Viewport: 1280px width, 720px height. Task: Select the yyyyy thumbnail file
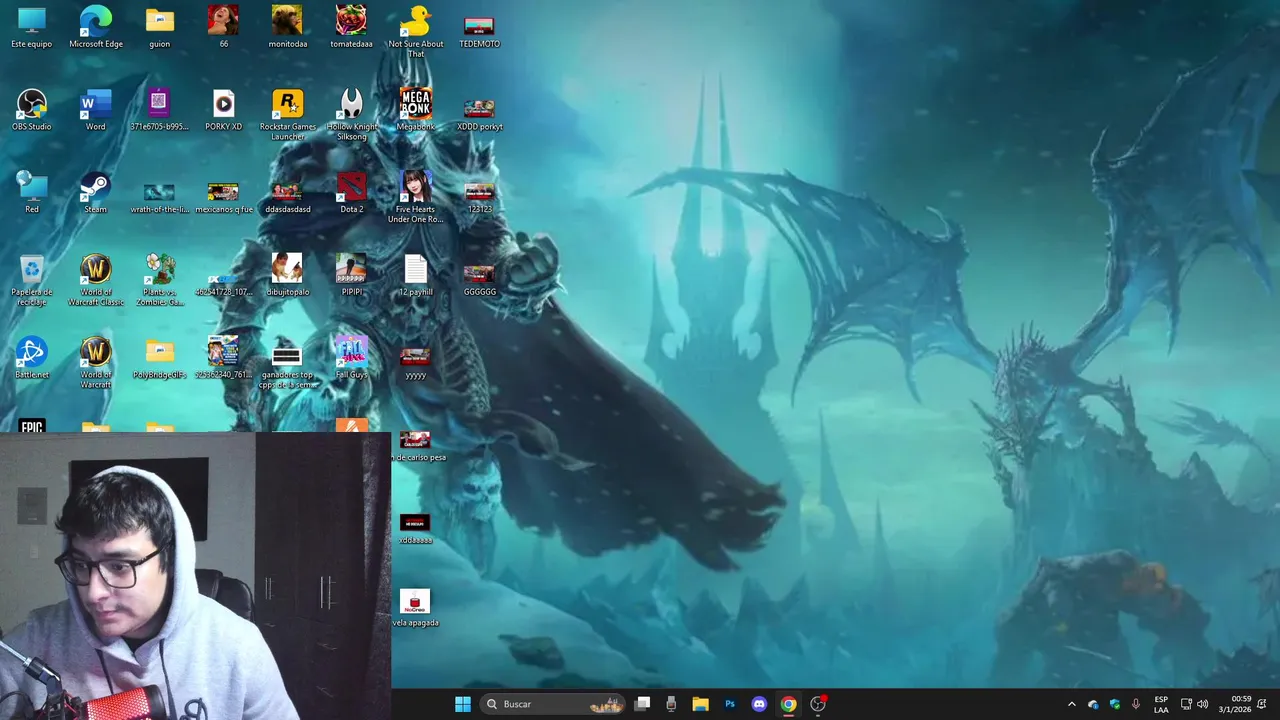(x=415, y=363)
